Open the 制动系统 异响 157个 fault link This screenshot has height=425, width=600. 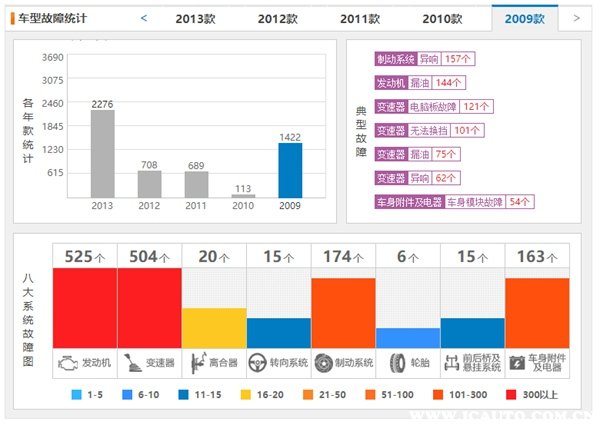coord(425,59)
